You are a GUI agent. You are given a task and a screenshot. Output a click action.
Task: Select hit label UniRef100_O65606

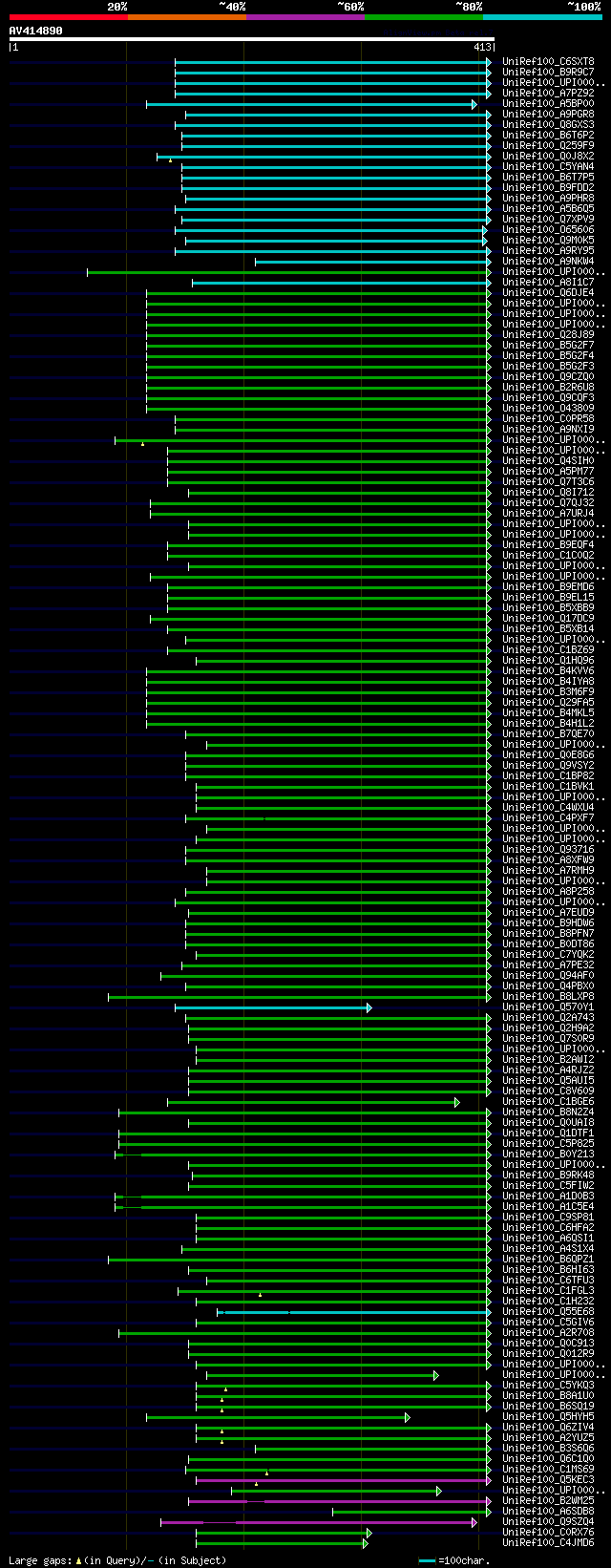548,230
